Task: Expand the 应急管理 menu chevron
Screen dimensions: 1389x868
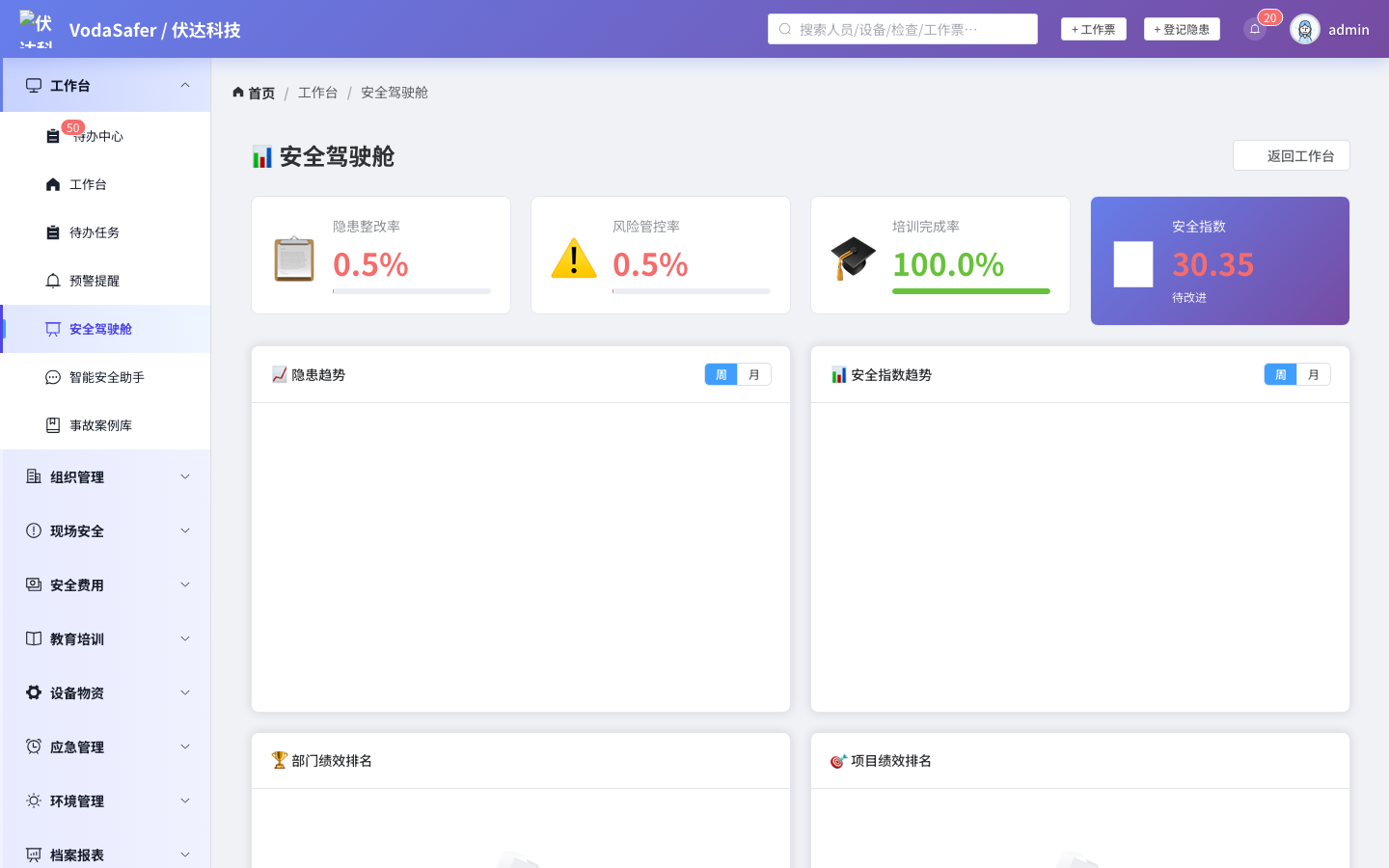Action: pyautogui.click(x=185, y=746)
